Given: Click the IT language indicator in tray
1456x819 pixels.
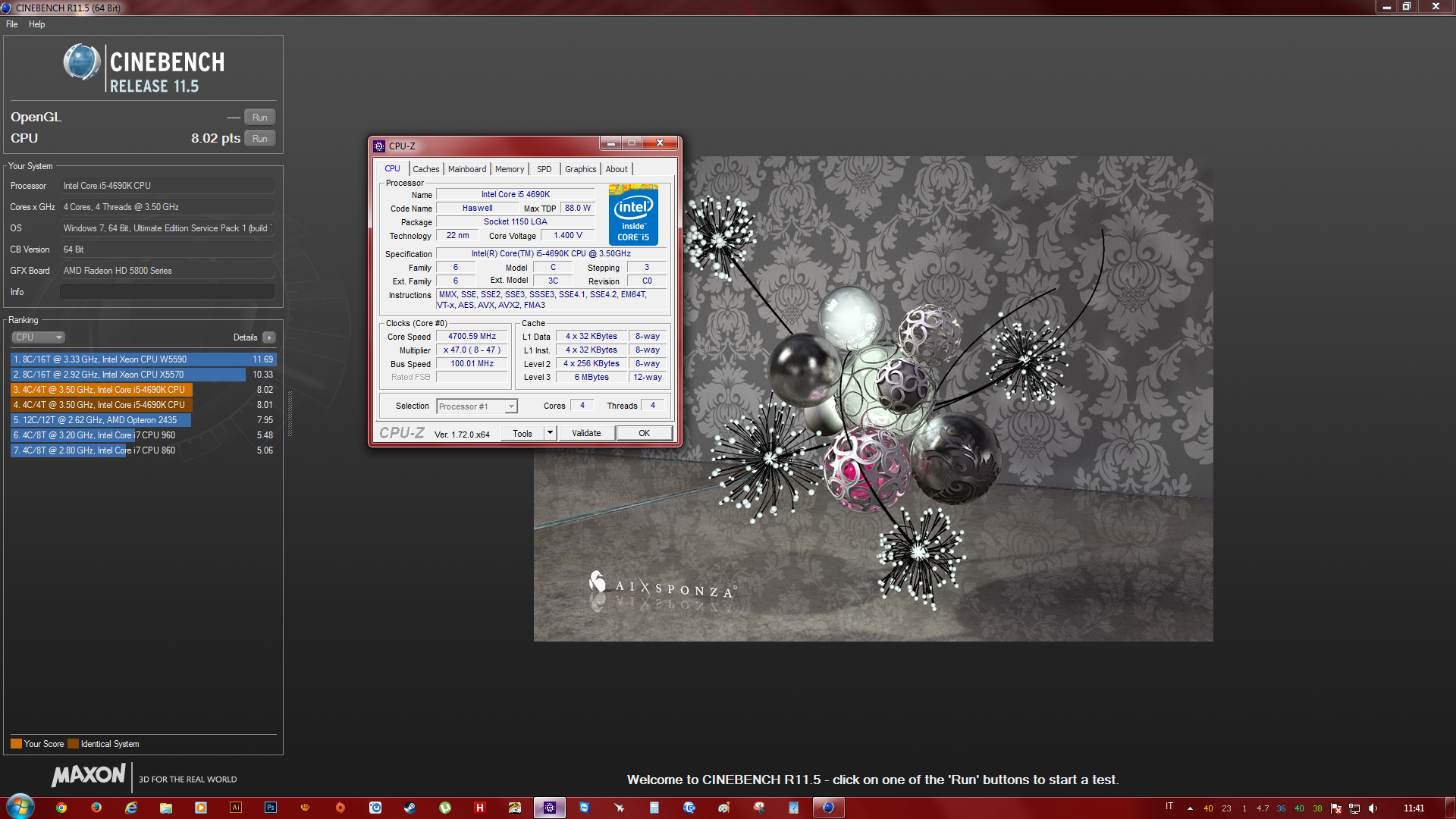Looking at the screenshot, I should tap(1169, 806).
